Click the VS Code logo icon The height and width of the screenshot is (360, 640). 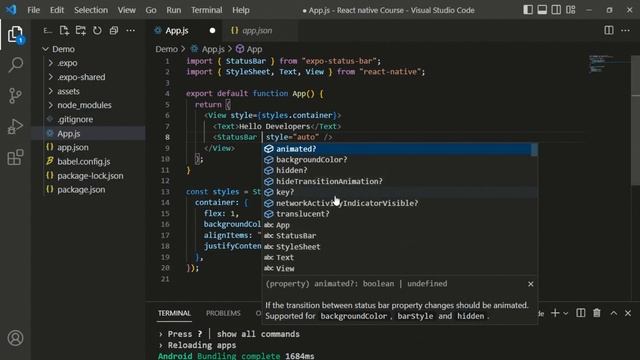pyautogui.click(x=11, y=9)
